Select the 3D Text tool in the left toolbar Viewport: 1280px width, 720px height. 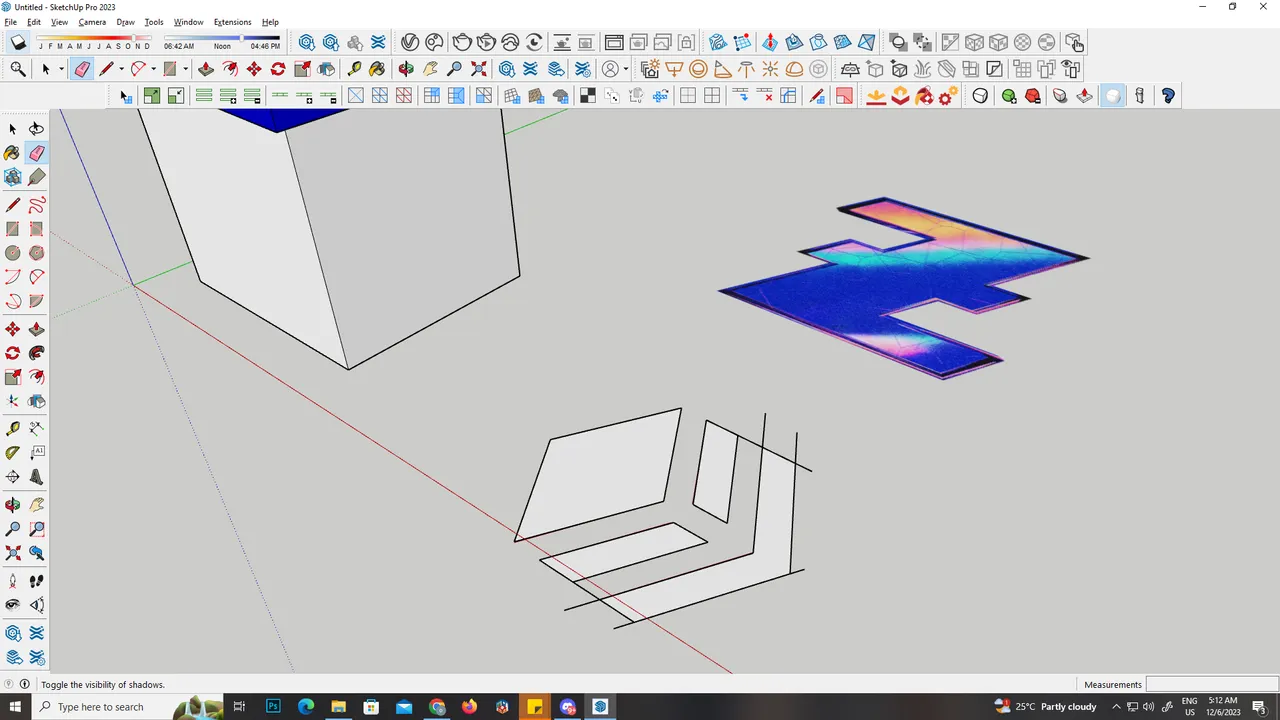pyautogui.click(x=37, y=477)
